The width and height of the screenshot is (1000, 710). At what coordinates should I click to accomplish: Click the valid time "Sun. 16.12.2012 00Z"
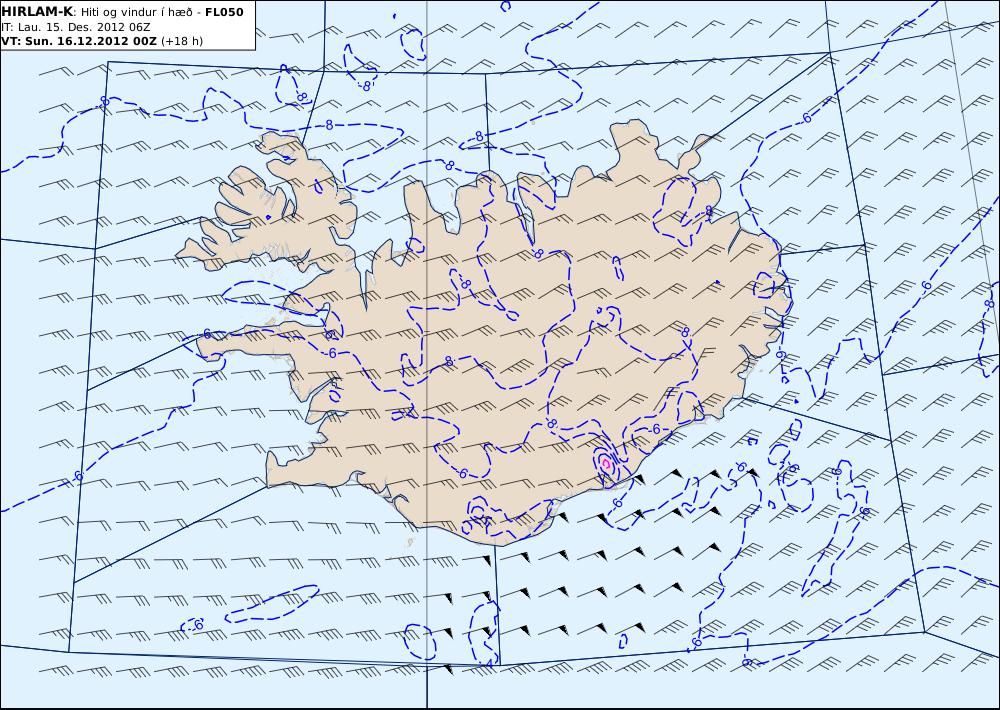(x=91, y=41)
